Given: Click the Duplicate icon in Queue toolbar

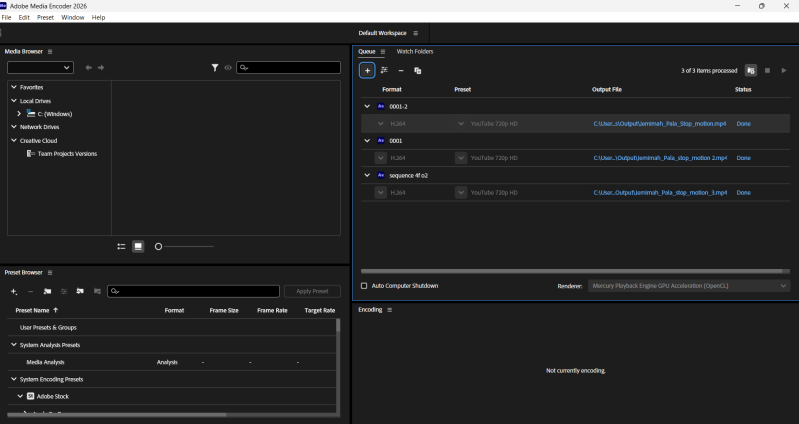Looking at the screenshot, I should (417, 70).
